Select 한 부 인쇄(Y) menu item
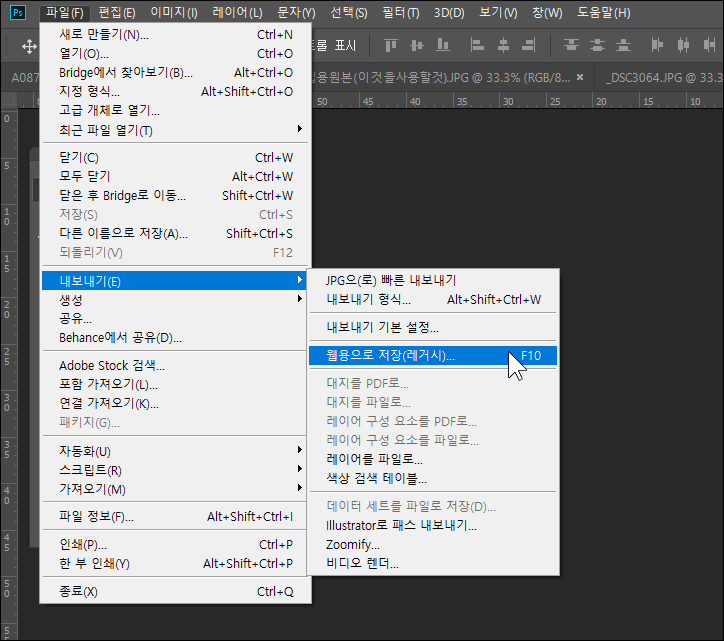Image resolution: width=724 pixels, height=641 pixels. click(x=176, y=563)
